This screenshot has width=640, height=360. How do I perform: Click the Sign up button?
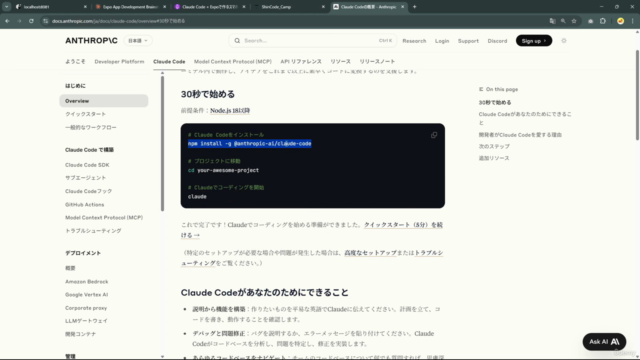pyautogui.click(x=533, y=40)
